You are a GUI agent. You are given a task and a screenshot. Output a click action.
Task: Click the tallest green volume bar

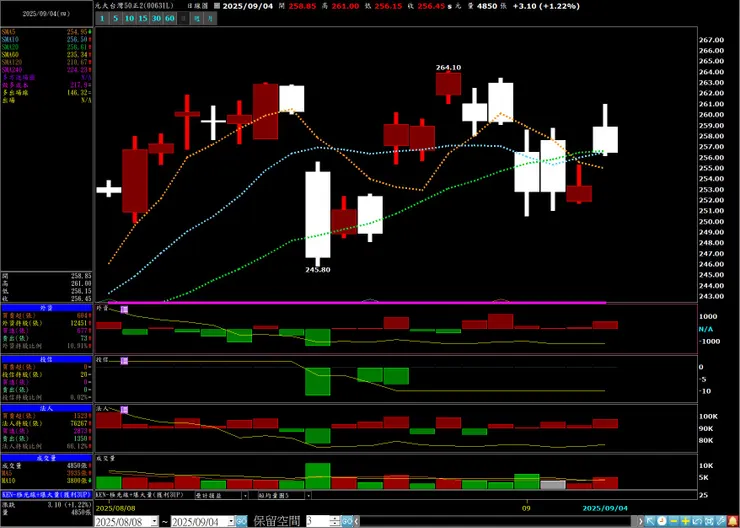point(318,476)
